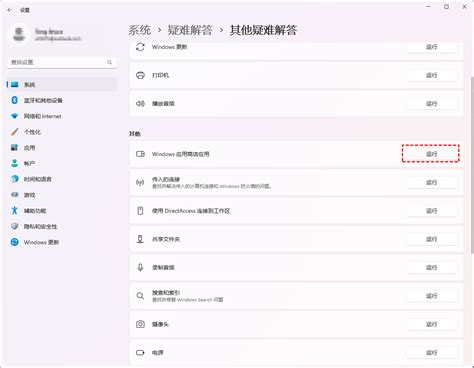Click the Accounts (帐户) person icon in the sidebar
The height and width of the screenshot is (368, 474).
tap(14, 163)
